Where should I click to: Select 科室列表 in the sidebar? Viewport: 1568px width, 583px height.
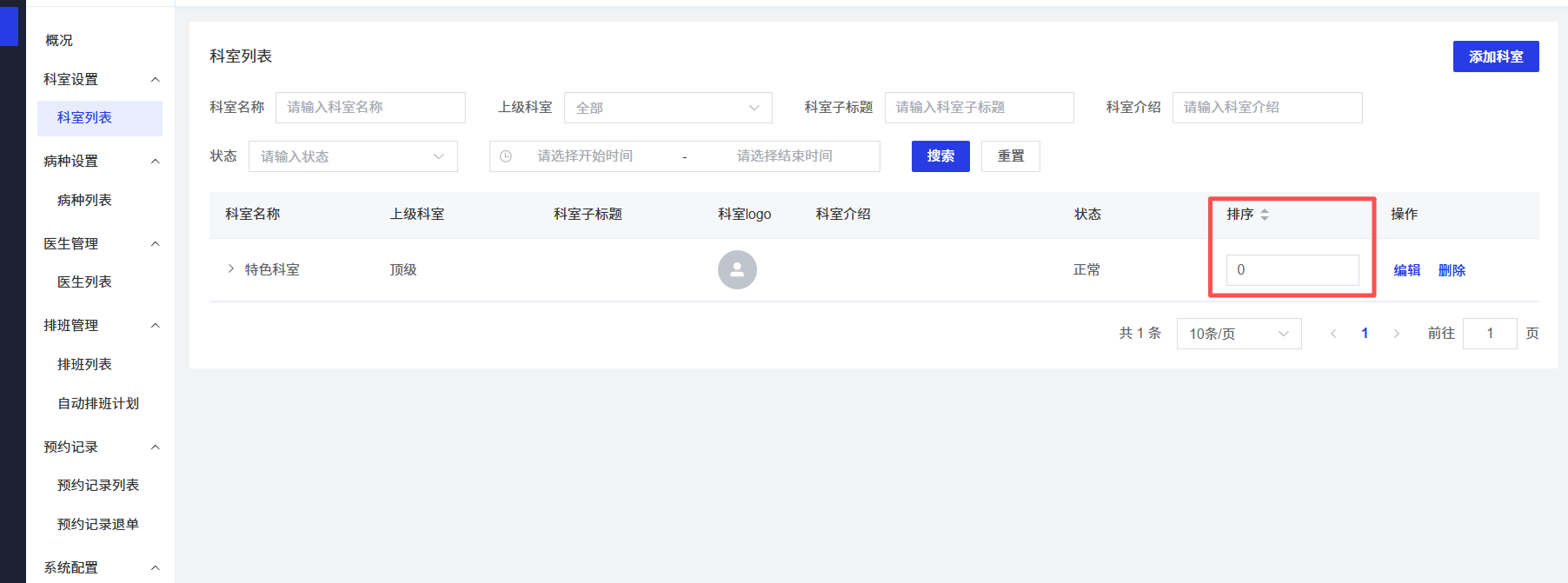100,118
